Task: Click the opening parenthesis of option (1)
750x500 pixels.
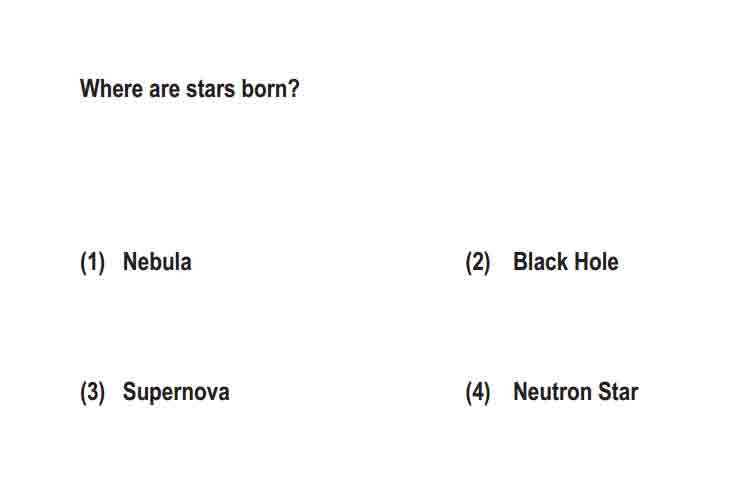Action: coord(83,263)
